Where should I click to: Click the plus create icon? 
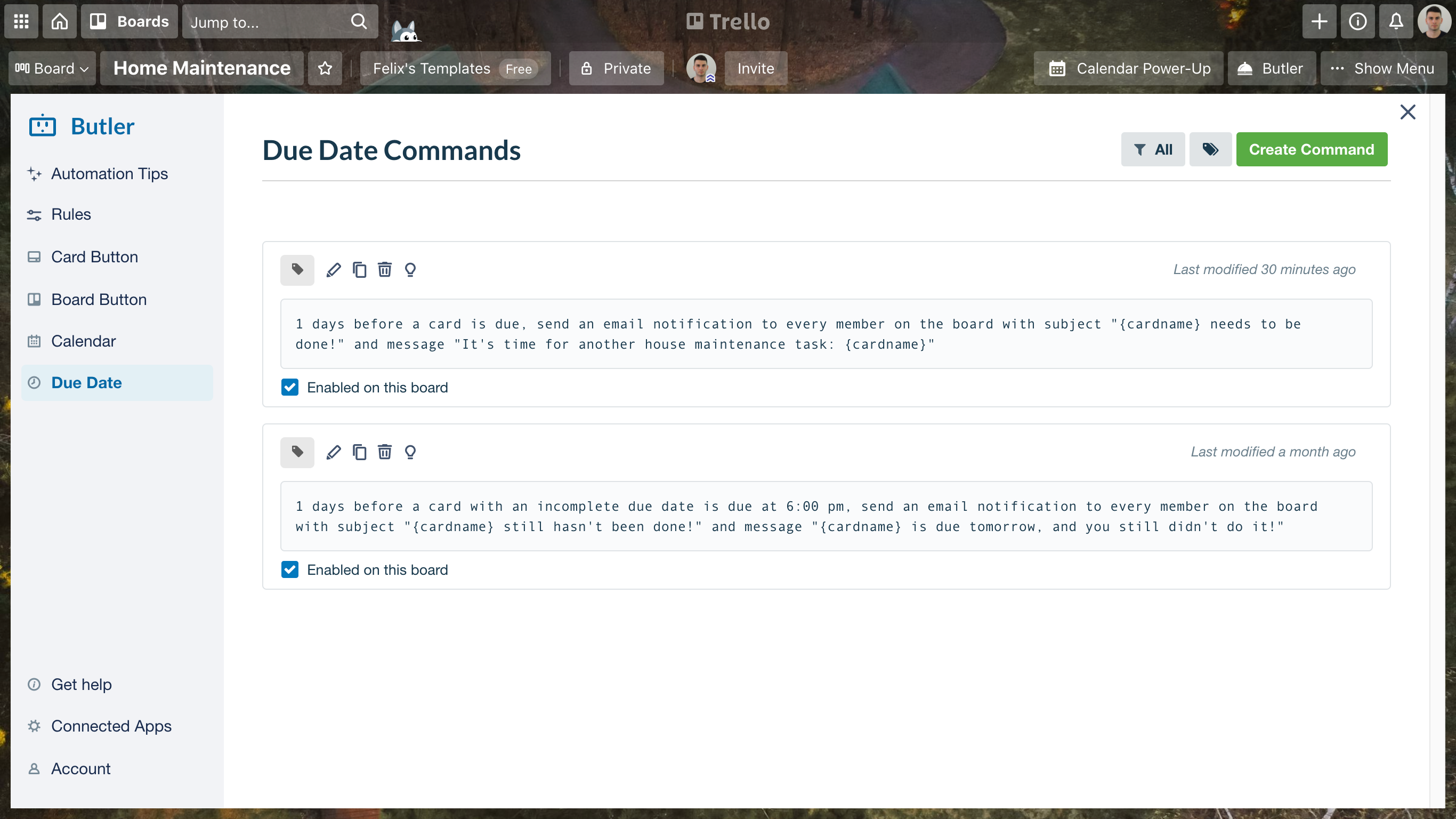1319,21
